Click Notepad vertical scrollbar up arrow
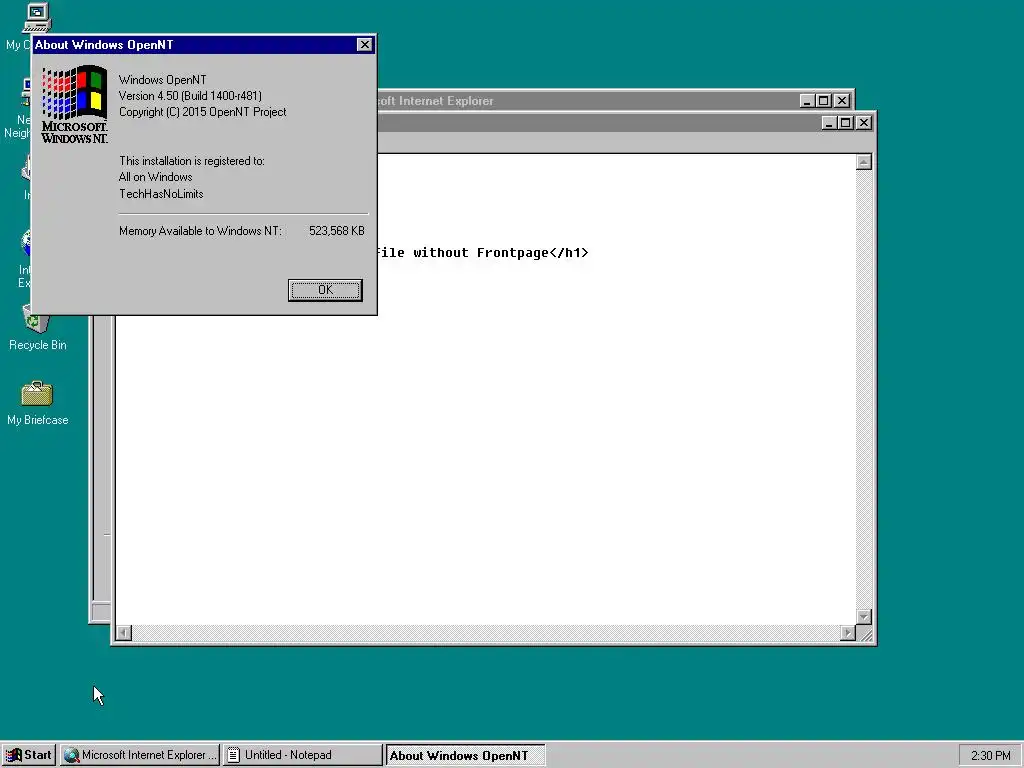 click(x=864, y=162)
